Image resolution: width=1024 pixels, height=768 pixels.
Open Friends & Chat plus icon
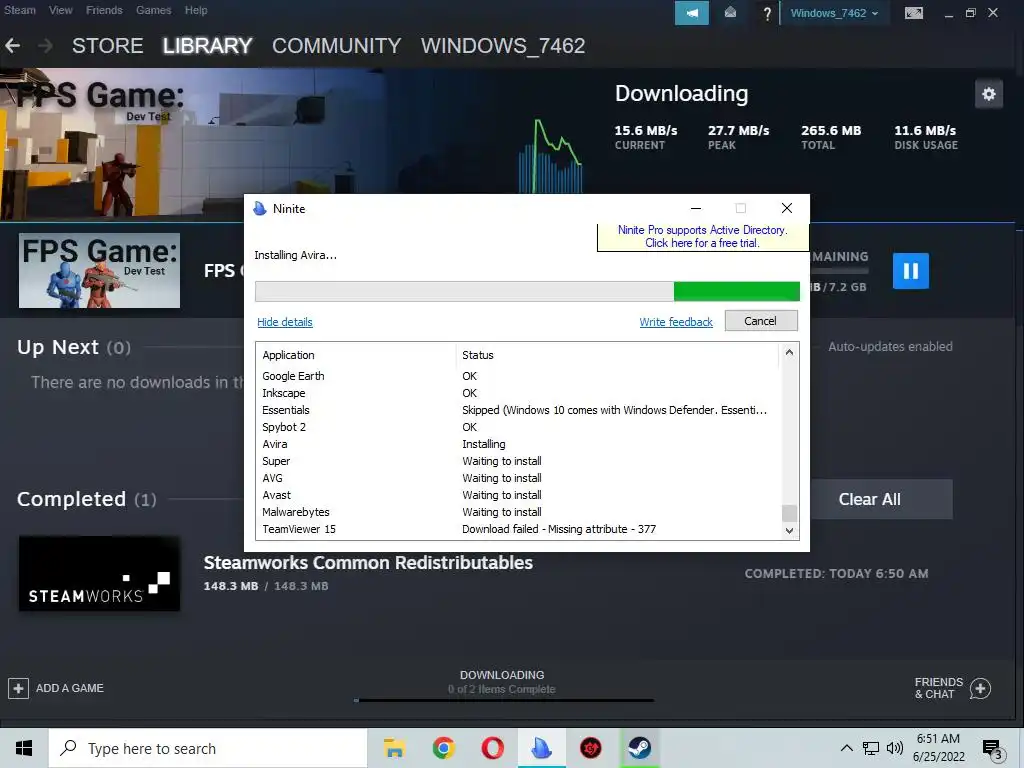point(980,688)
